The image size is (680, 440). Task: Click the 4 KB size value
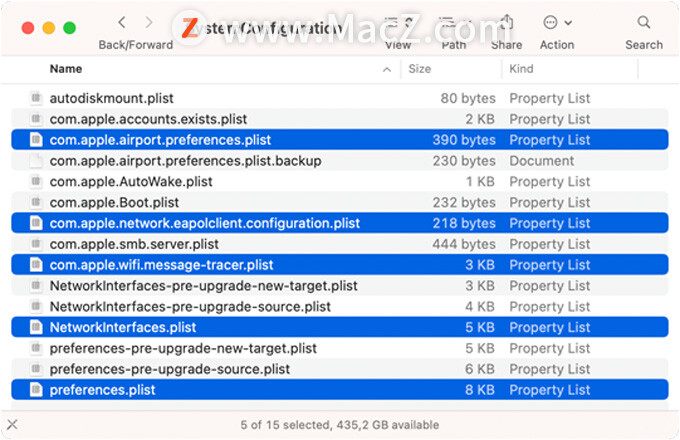[x=480, y=306]
